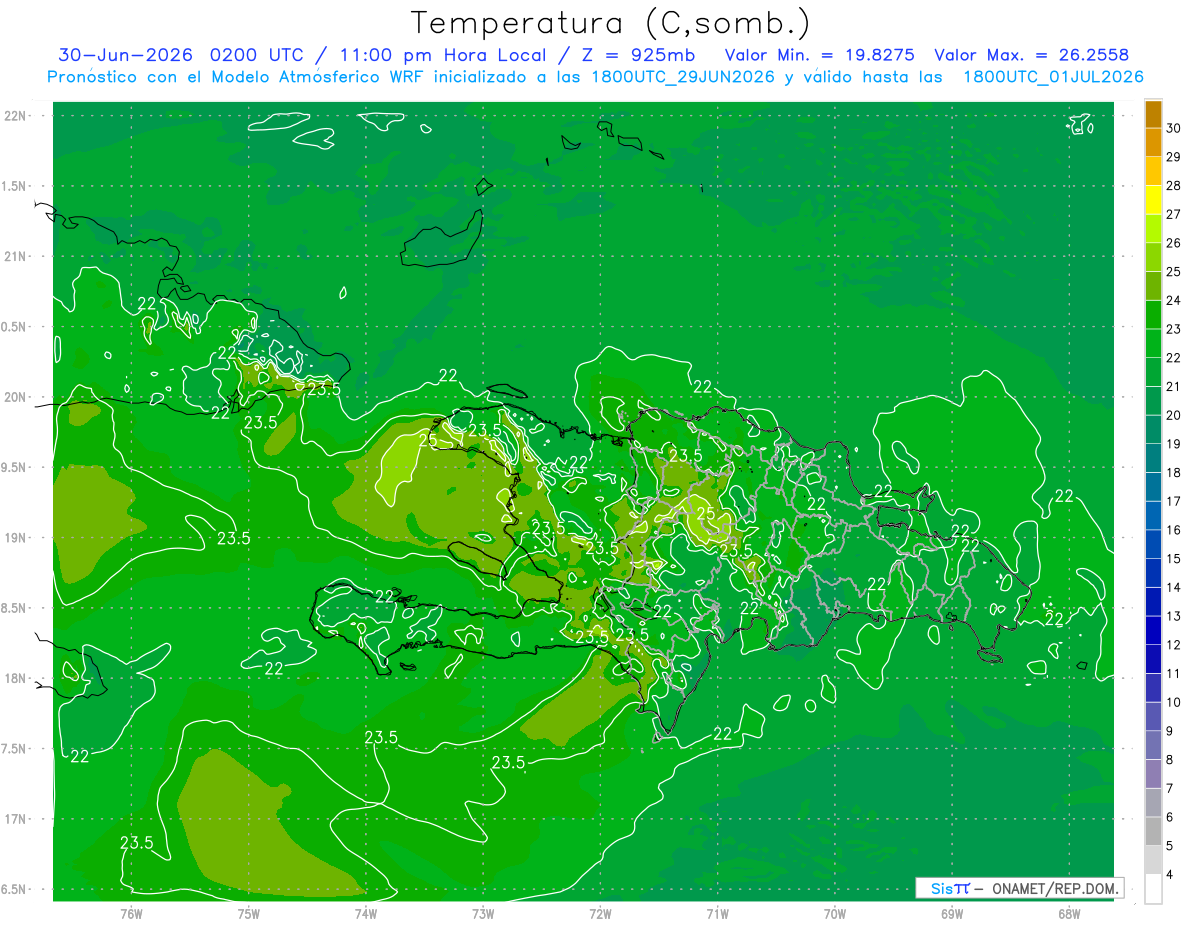Select the "1800UTC_01JUL2026" valid-until time

tap(1053, 77)
